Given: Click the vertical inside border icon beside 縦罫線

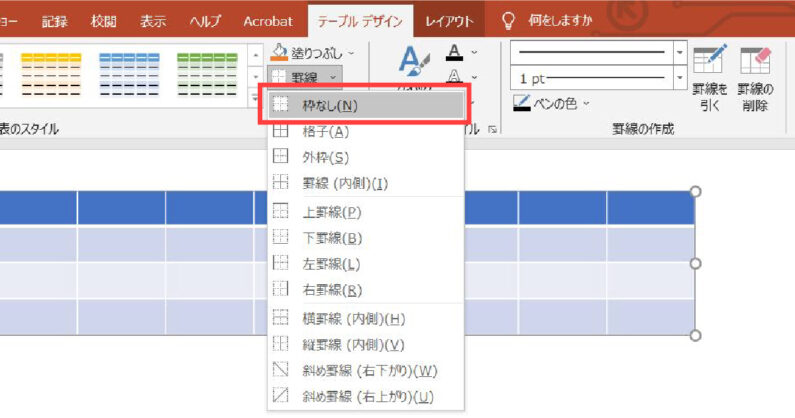Looking at the screenshot, I should (280, 343).
